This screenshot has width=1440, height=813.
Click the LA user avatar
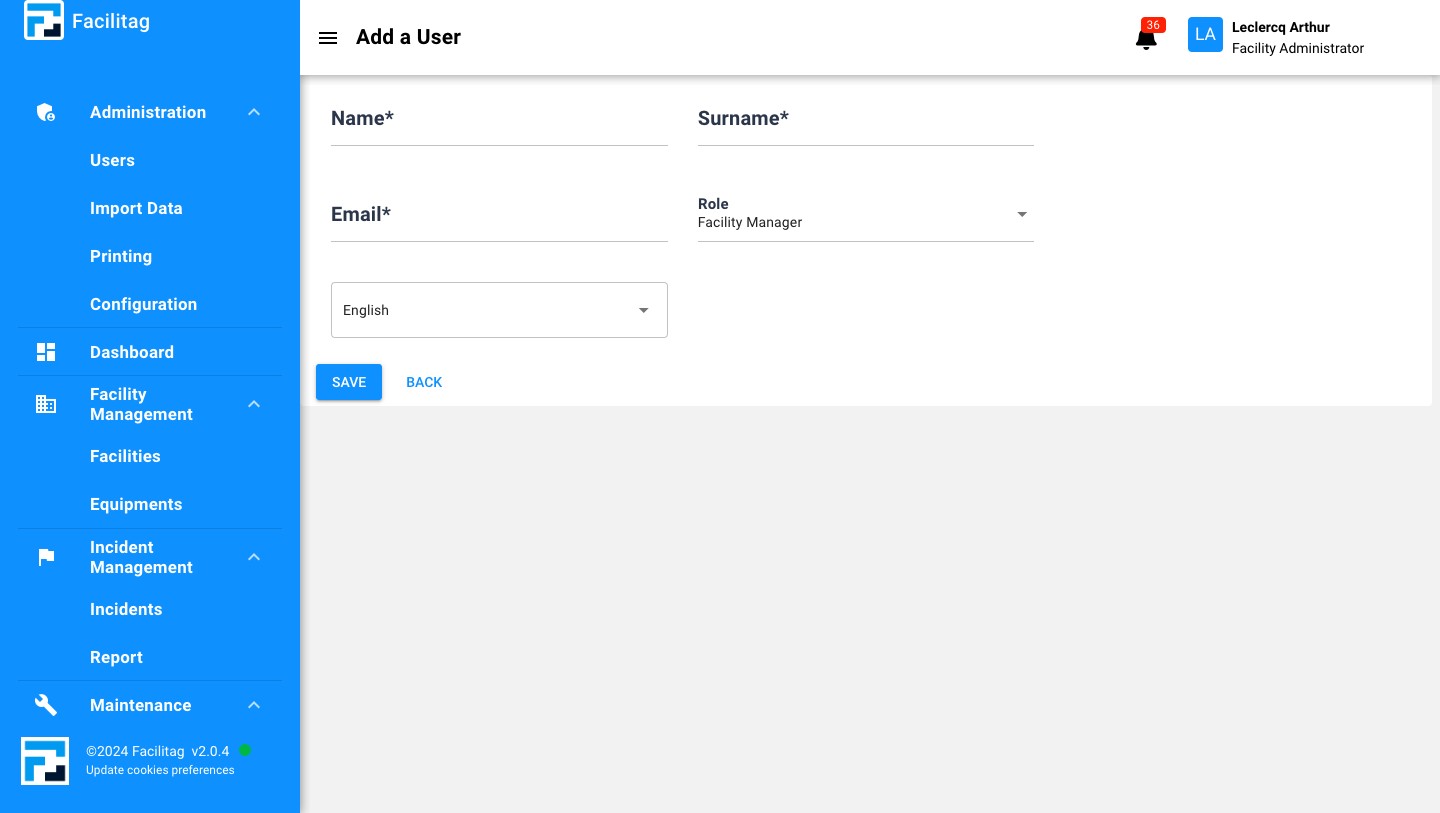coord(1205,35)
